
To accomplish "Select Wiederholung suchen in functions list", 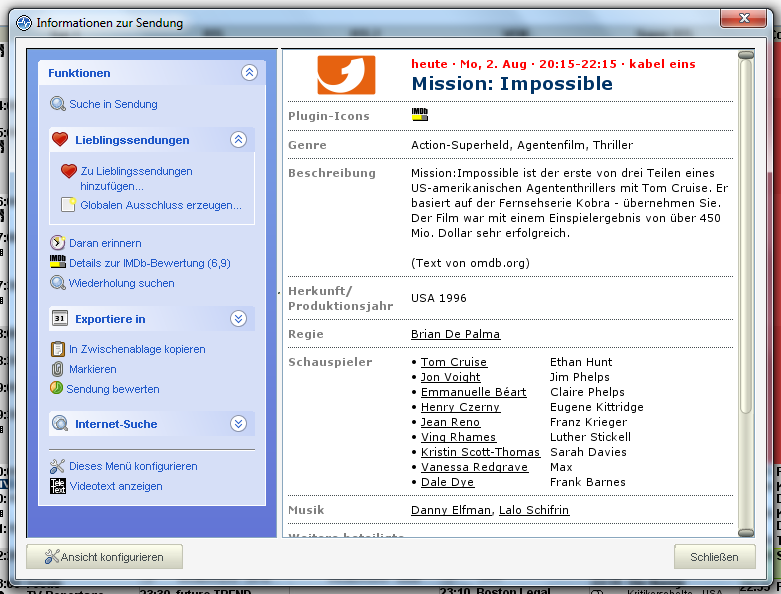I will [121, 283].
